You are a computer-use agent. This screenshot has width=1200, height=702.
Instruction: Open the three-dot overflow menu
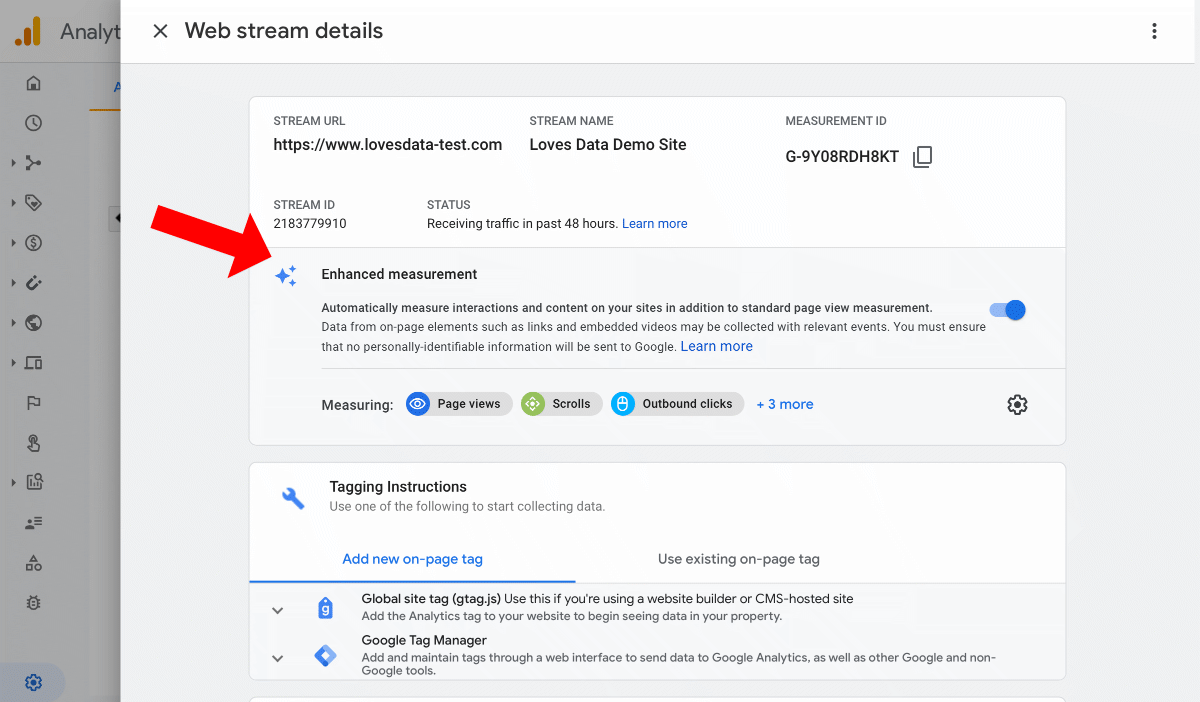(x=1154, y=31)
